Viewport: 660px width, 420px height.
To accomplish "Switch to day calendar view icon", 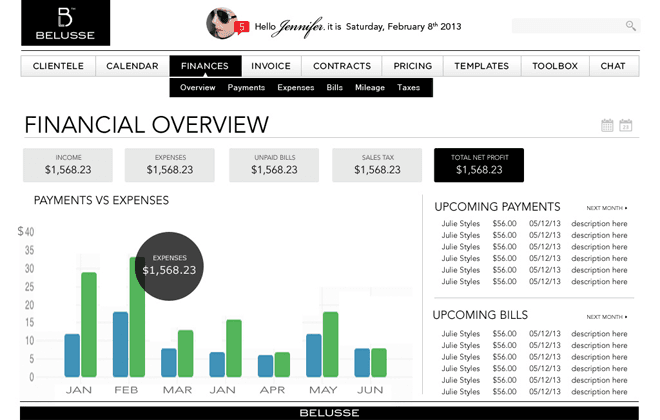I will (x=625, y=125).
